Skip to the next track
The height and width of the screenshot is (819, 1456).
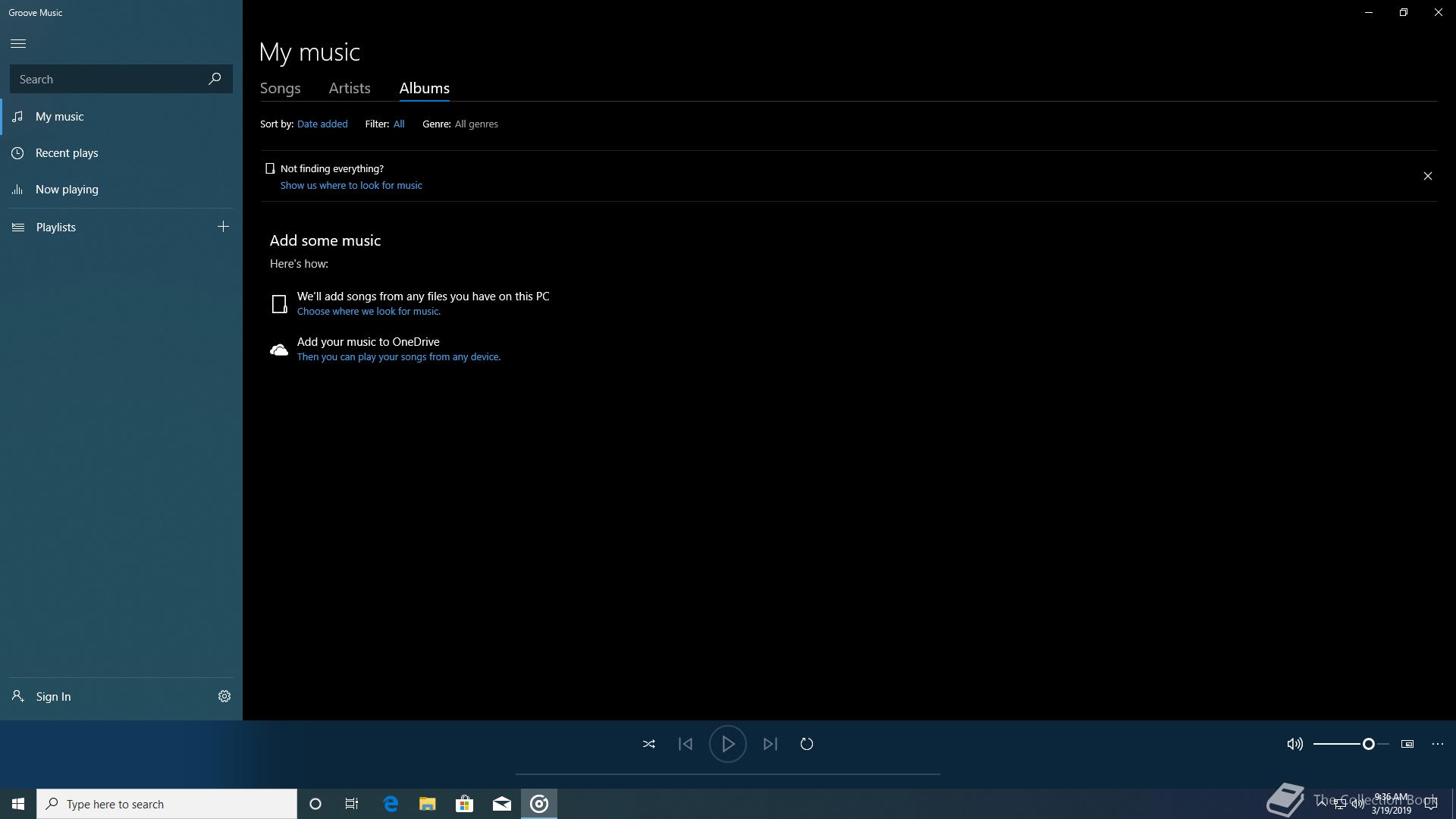pyautogui.click(x=770, y=744)
